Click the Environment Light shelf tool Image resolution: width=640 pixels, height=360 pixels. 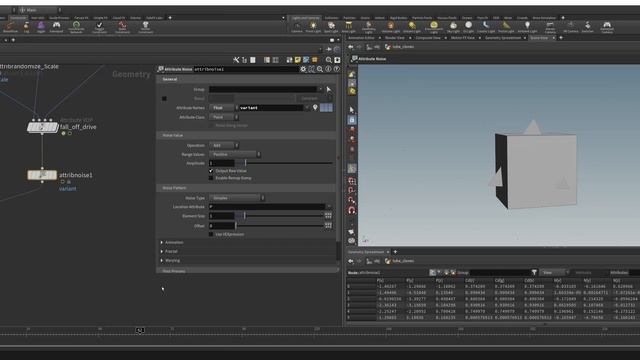click(434, 27)
